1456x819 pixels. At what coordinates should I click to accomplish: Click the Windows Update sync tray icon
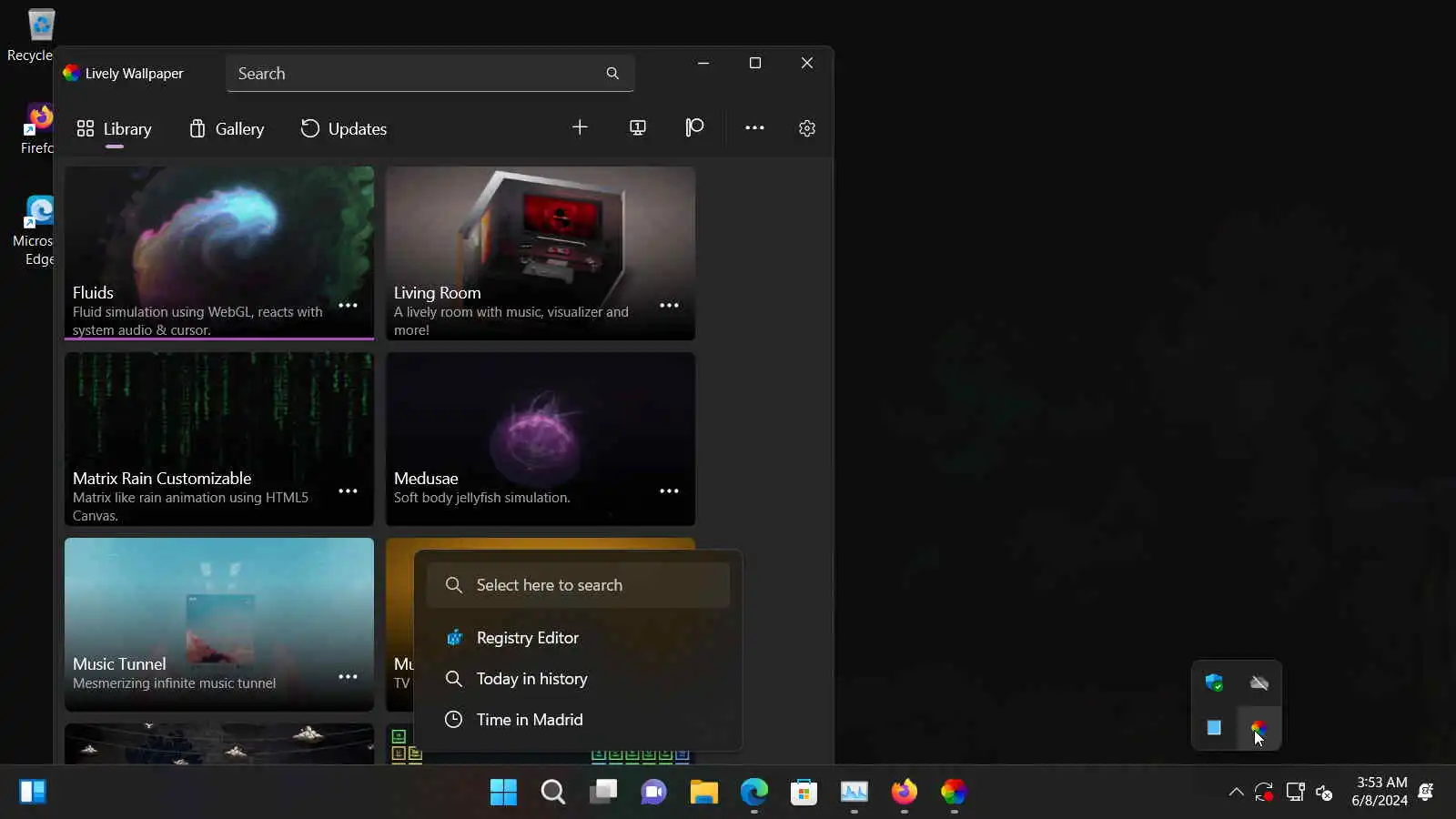(1264, 793)
